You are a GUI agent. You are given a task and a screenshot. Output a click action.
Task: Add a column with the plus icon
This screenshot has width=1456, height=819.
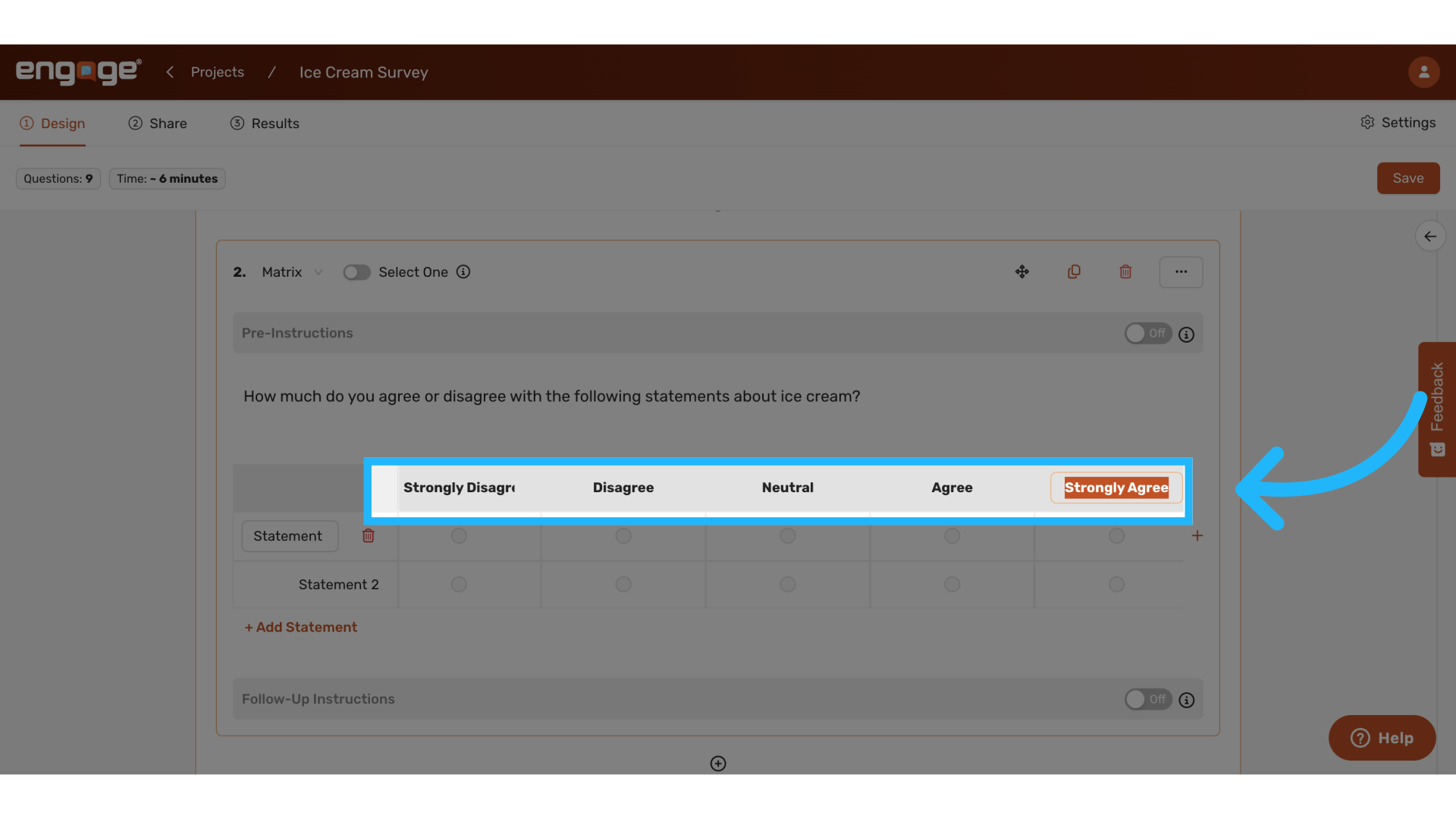(1197, 536)
